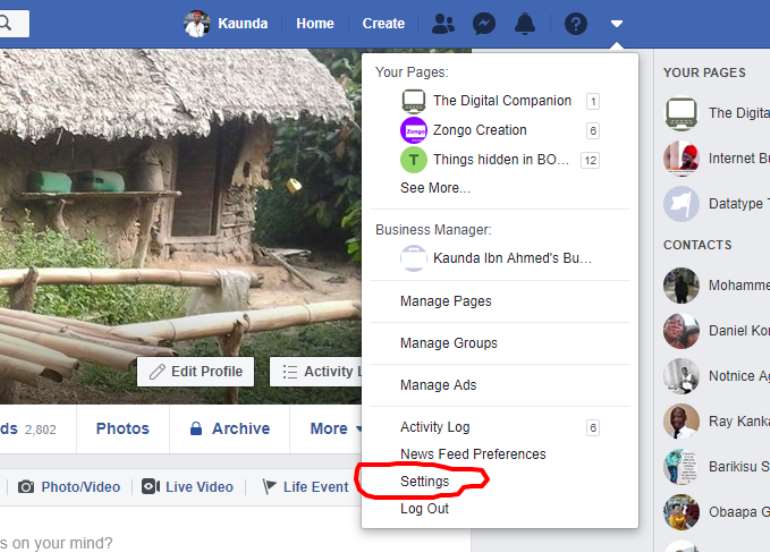Open the Photos tab

123,429
